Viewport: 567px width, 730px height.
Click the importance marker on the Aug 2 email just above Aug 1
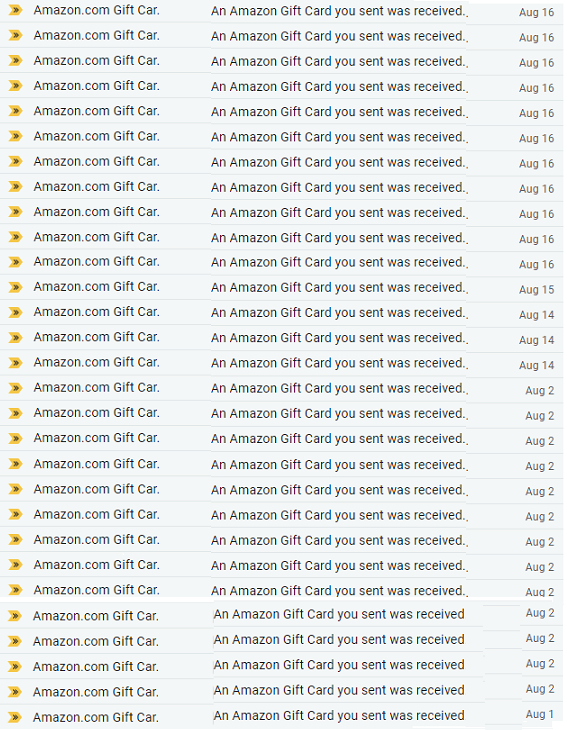(15, 692)
